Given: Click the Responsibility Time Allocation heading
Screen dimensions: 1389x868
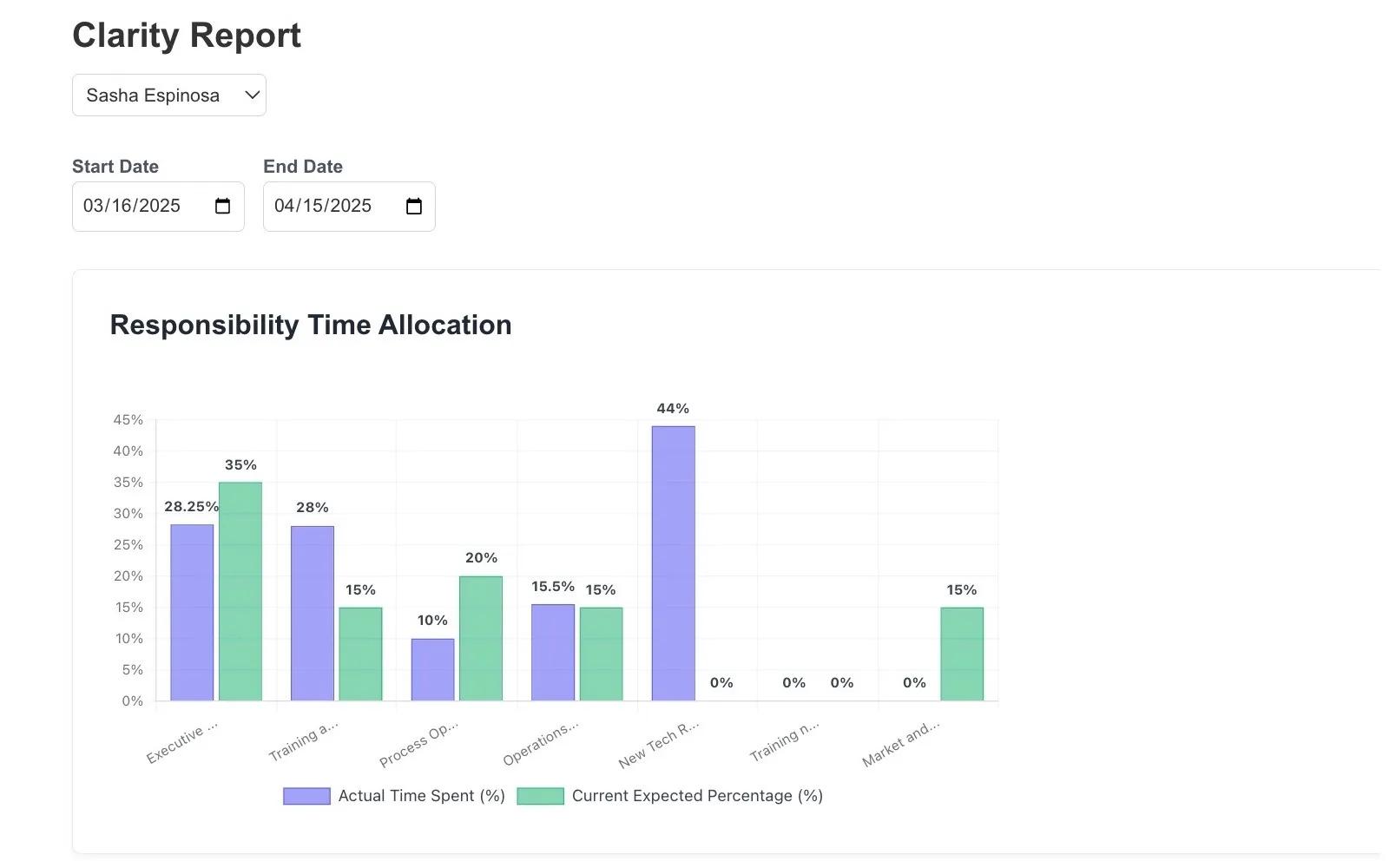Looking at the screenshot, I should click(311, 325).
